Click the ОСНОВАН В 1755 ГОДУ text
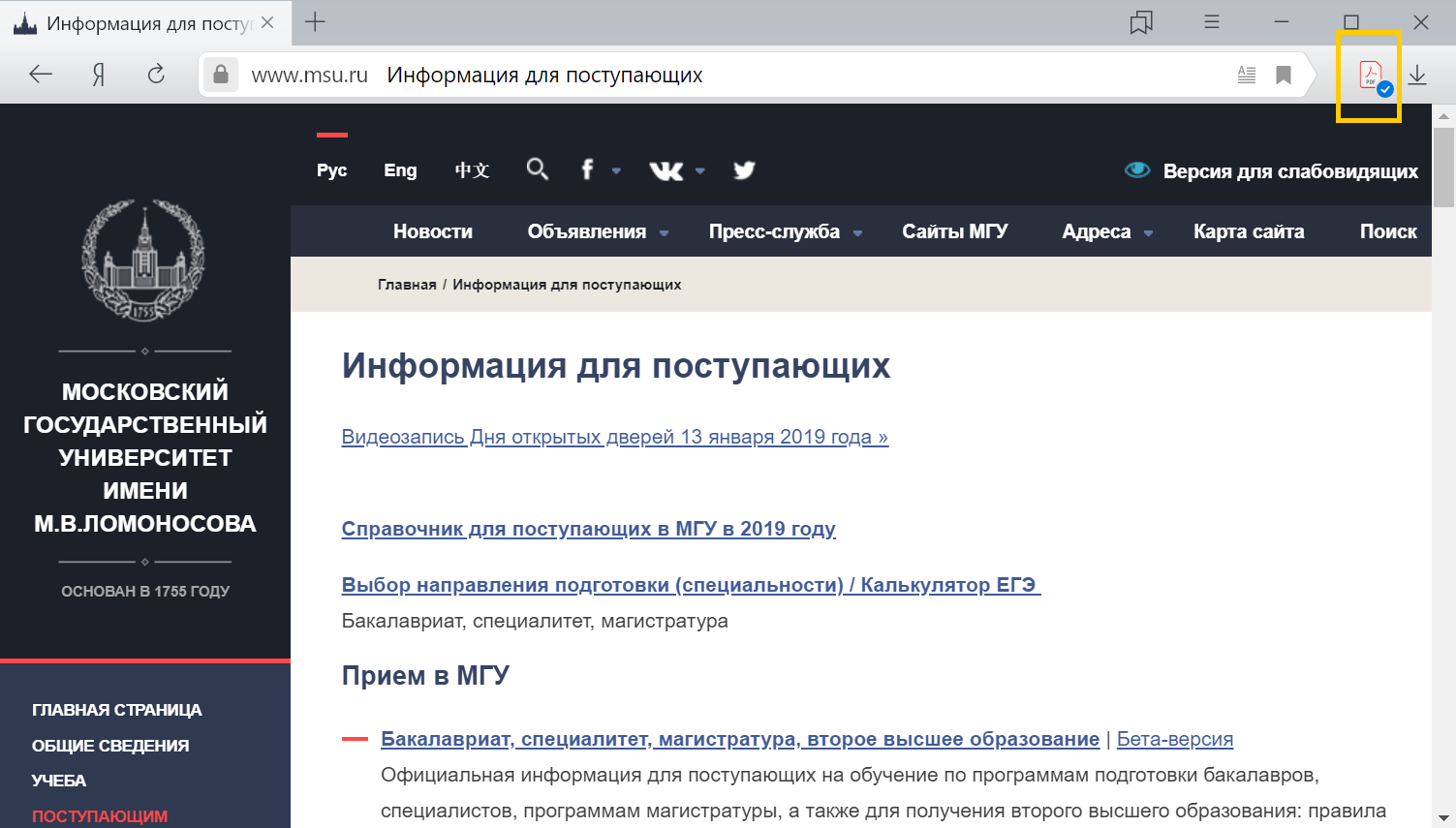The height and width of the screenshot is (828, 1456). click(145, 591)
